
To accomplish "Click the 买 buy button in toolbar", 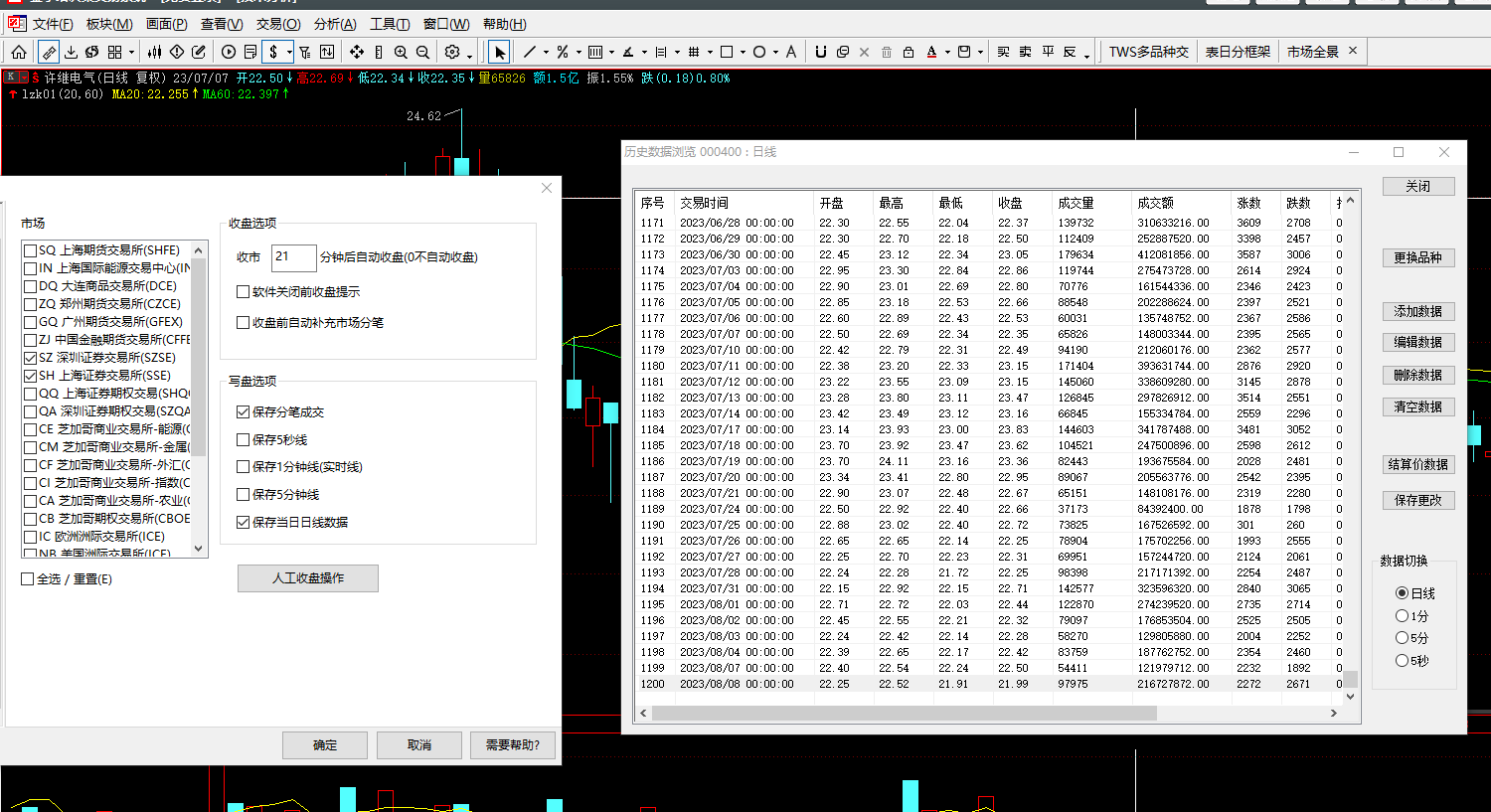I will coord(1003,52).
